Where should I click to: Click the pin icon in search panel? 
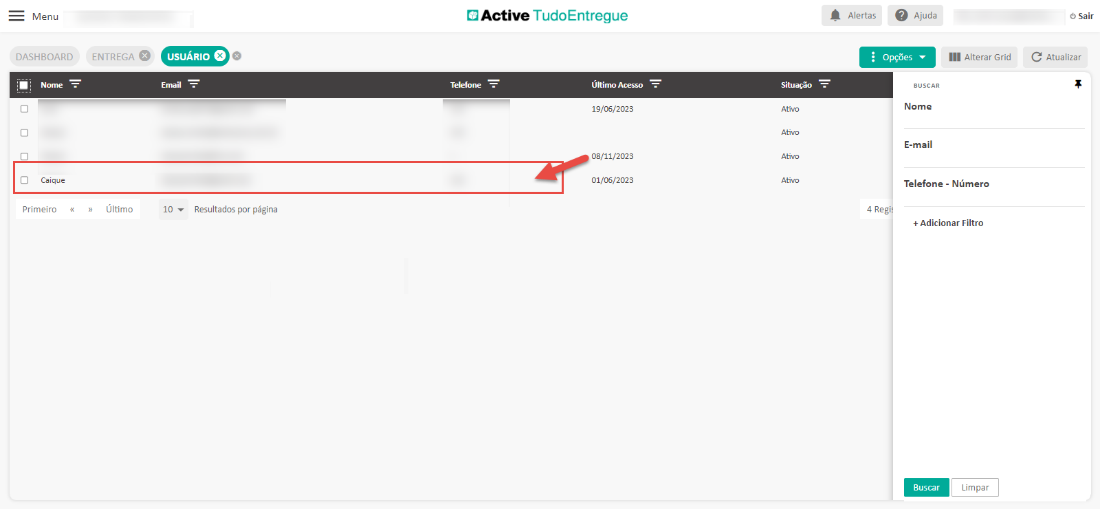(x=1078, y=85)
